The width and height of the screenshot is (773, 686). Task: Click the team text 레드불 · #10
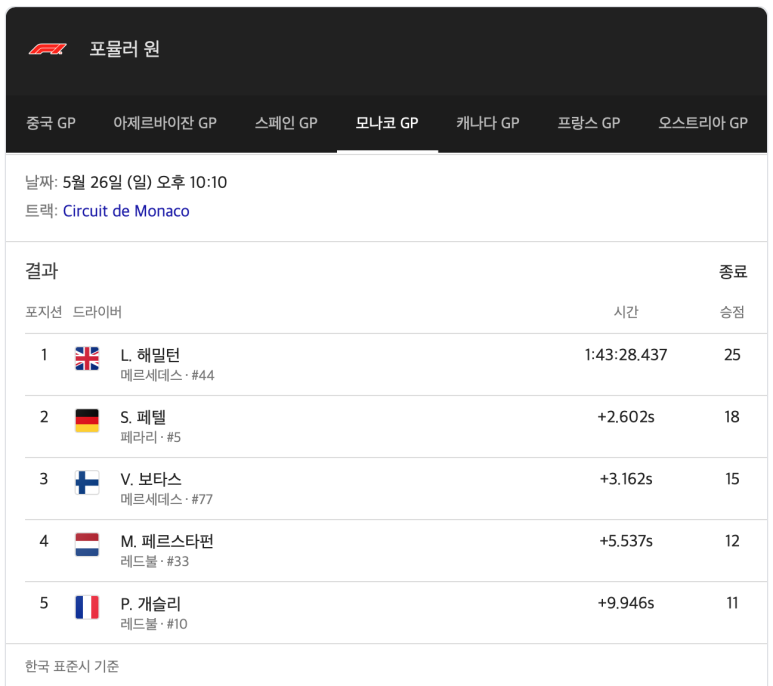click(x=154, y=624)
